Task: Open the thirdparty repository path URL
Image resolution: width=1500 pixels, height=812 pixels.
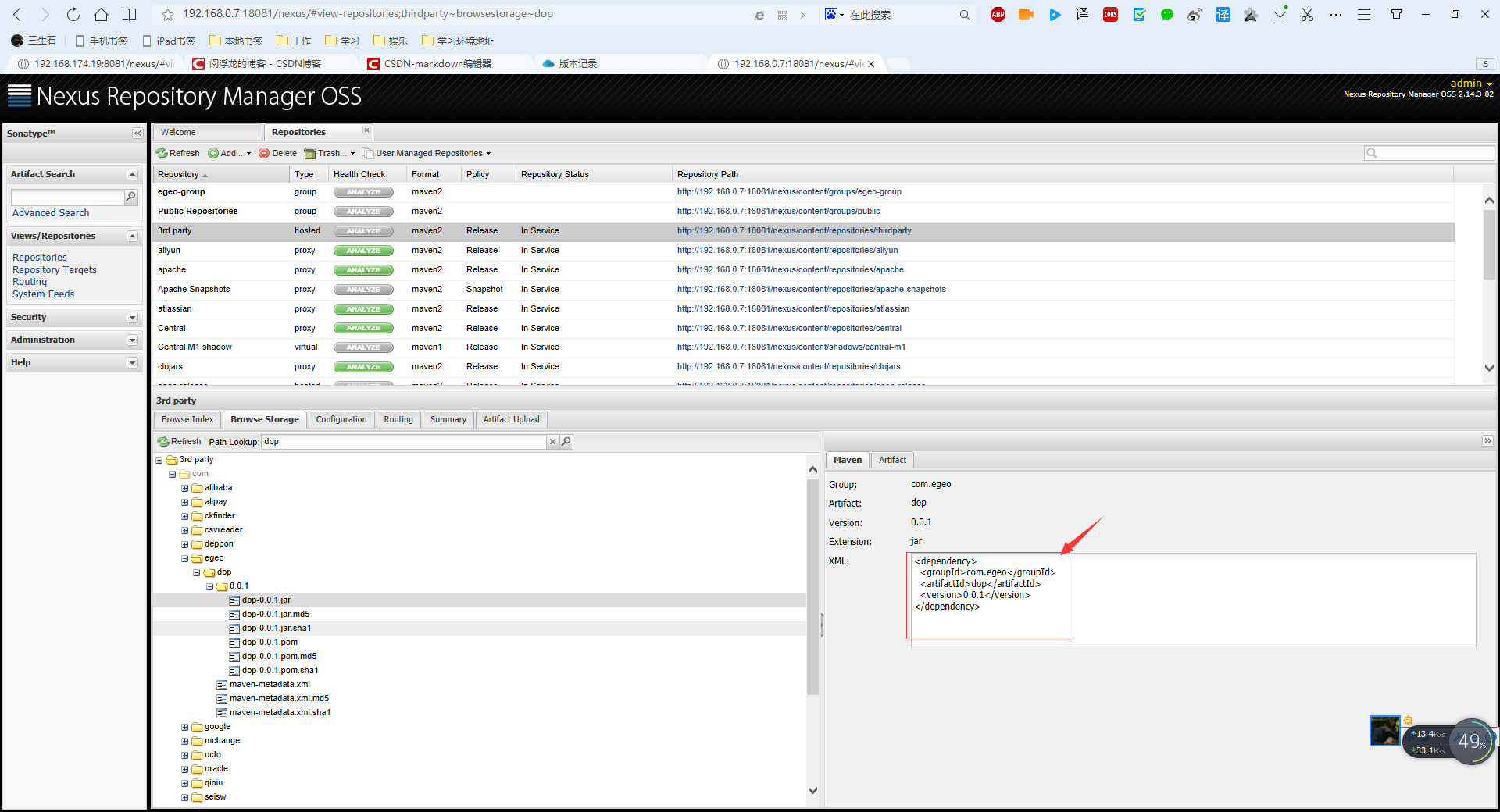Action: pos(795,231)
